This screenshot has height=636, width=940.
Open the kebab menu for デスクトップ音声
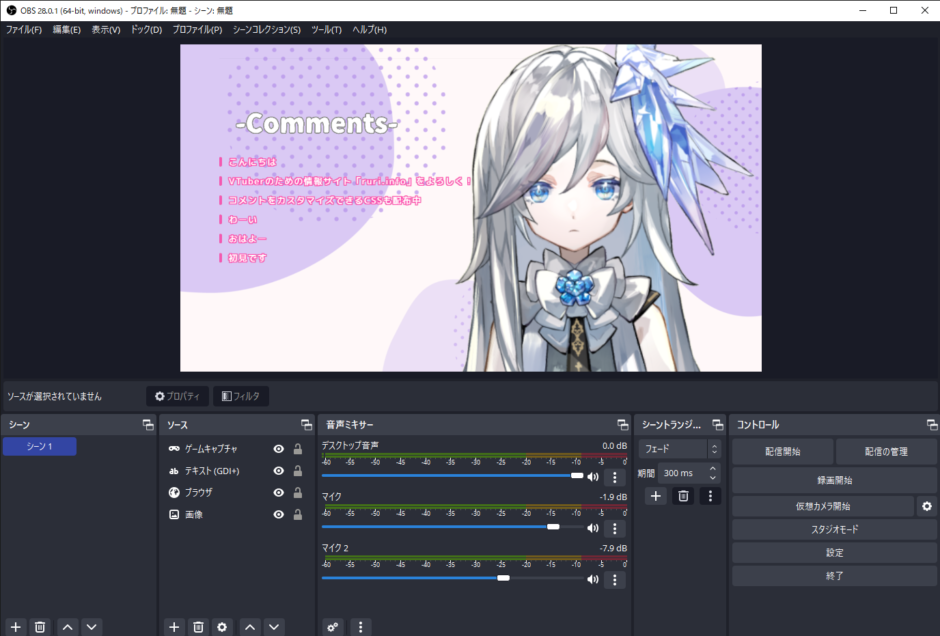click(x=614, y=477)
